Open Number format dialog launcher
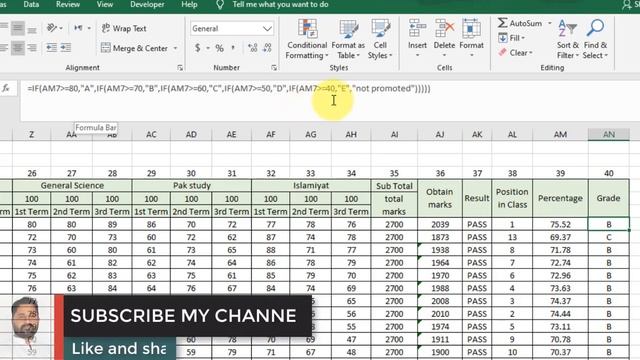Viewport: 640px width, 360px height. pos(274,68)
